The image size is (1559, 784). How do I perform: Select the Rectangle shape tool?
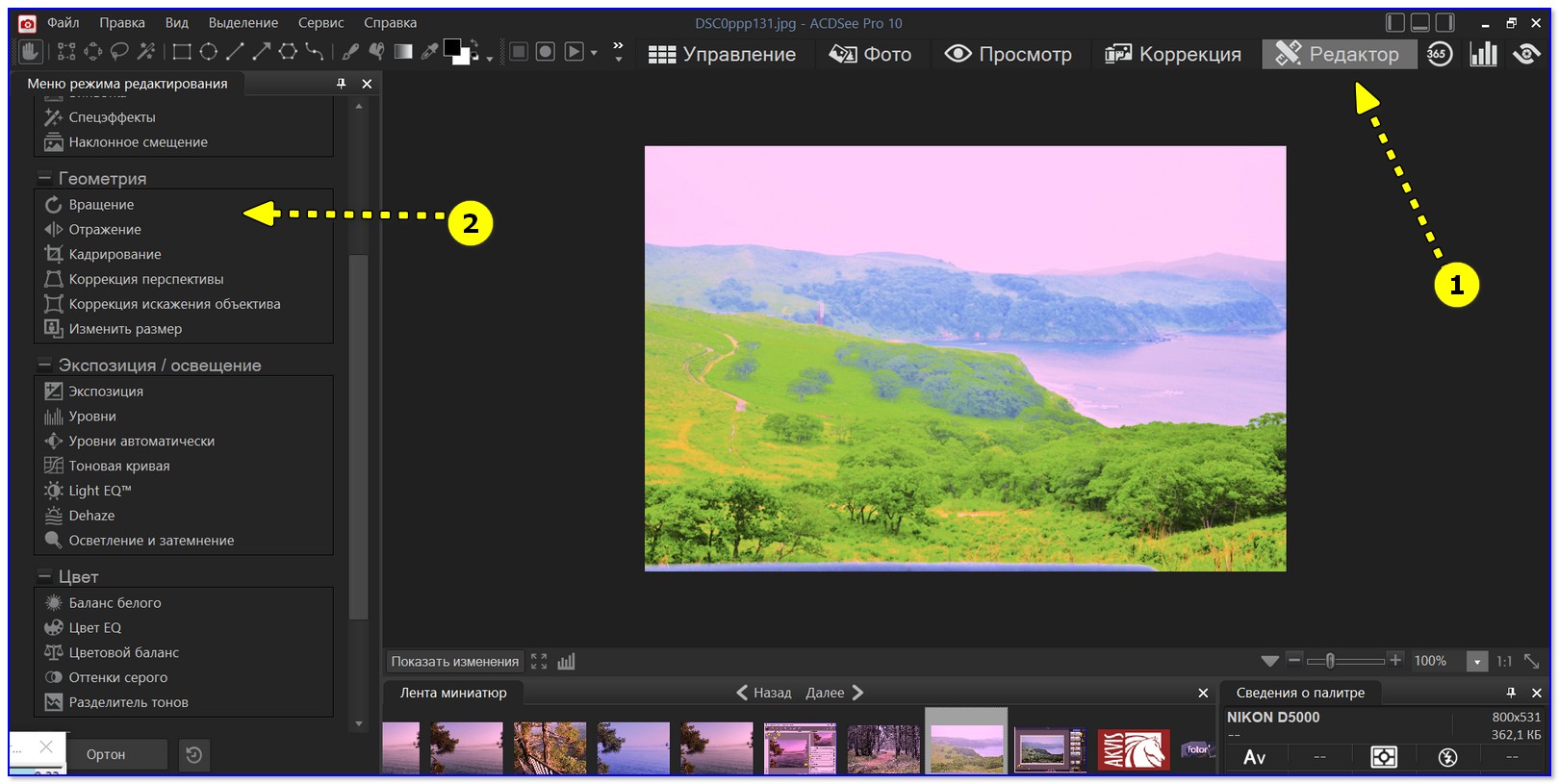click(182, 52)
